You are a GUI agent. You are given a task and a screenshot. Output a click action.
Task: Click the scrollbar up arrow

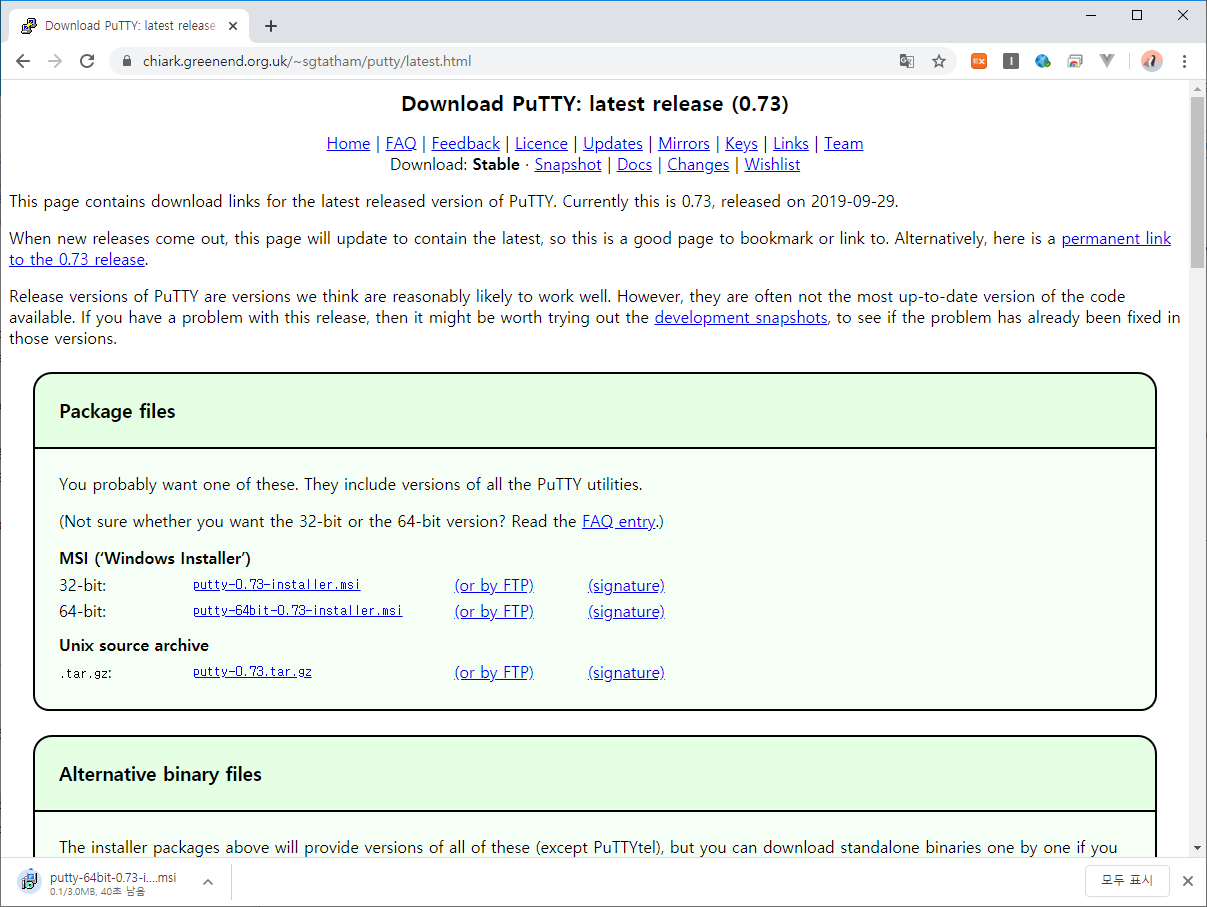click(1197, 88)
